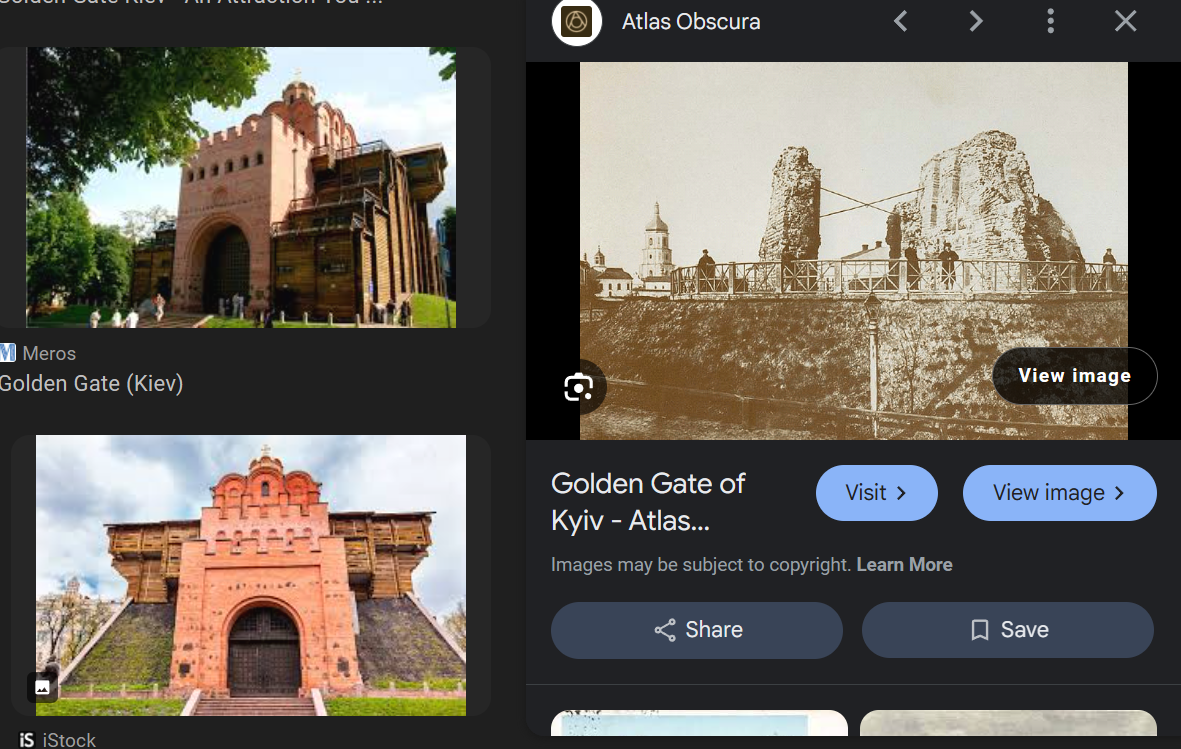Click the Meros favicon icon

click(8, 353)
